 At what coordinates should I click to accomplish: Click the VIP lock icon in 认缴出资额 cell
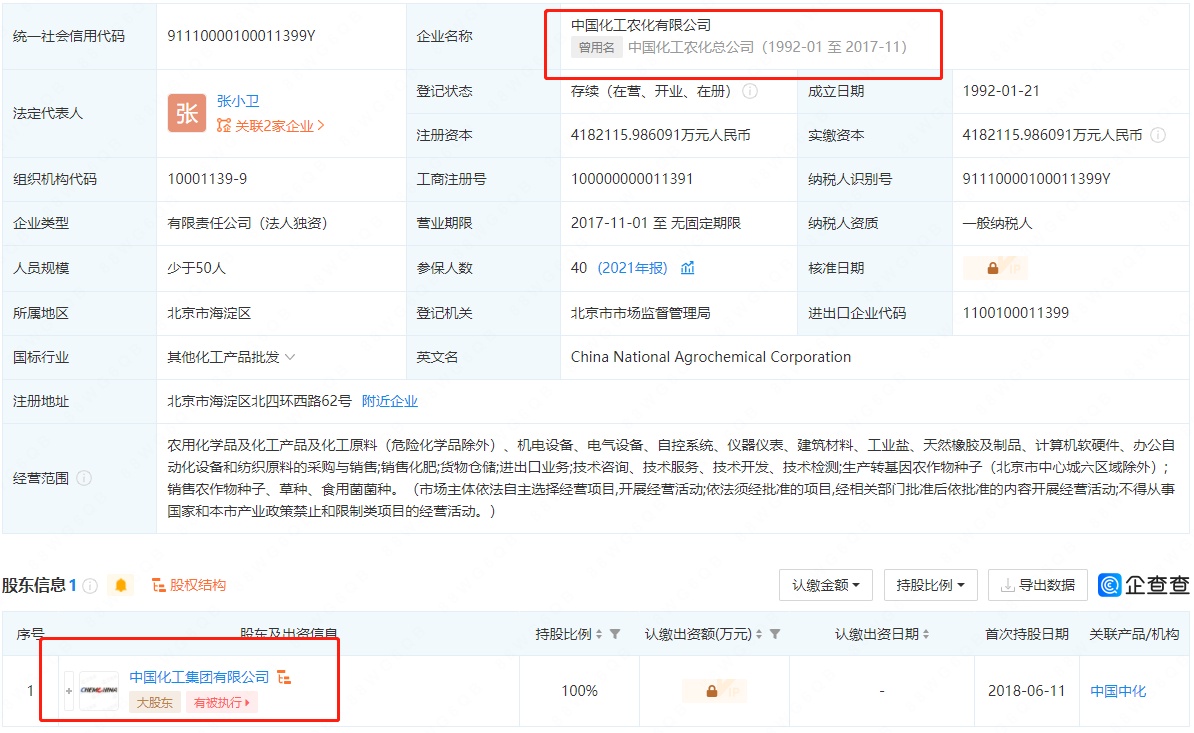(712, 691)
